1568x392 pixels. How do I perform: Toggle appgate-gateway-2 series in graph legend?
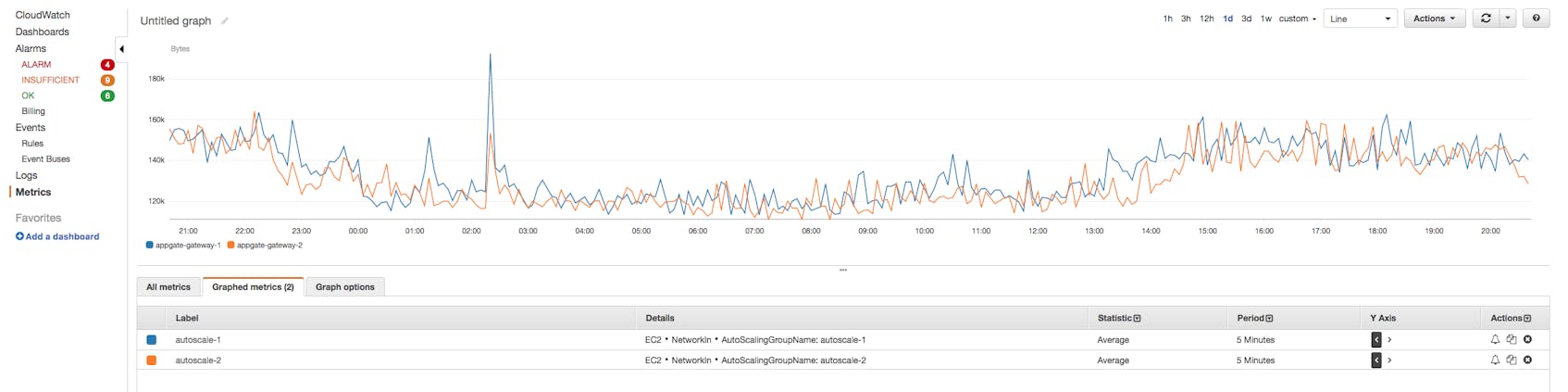(265, 246)
